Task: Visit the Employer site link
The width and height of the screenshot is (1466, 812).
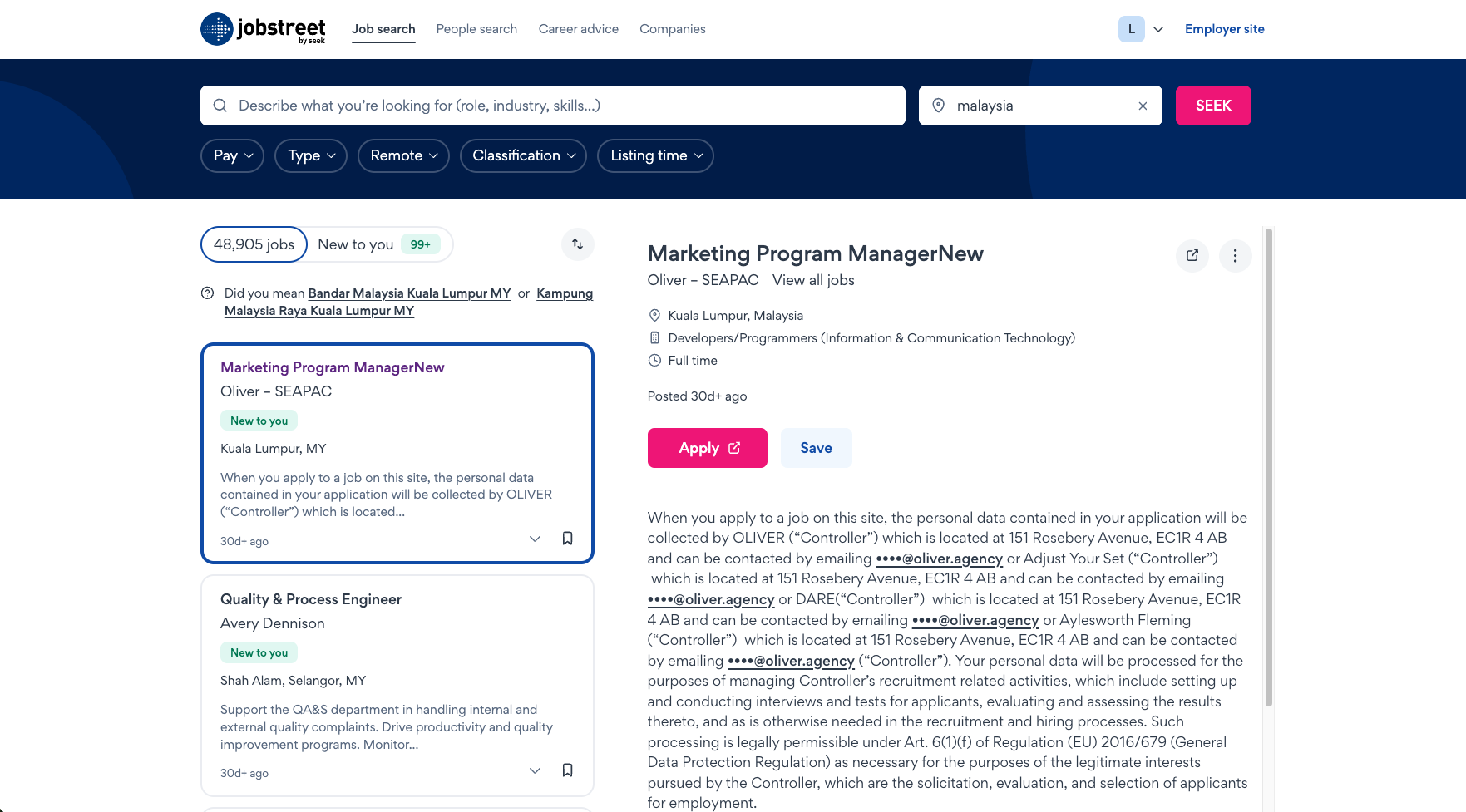Action: 1225,29
